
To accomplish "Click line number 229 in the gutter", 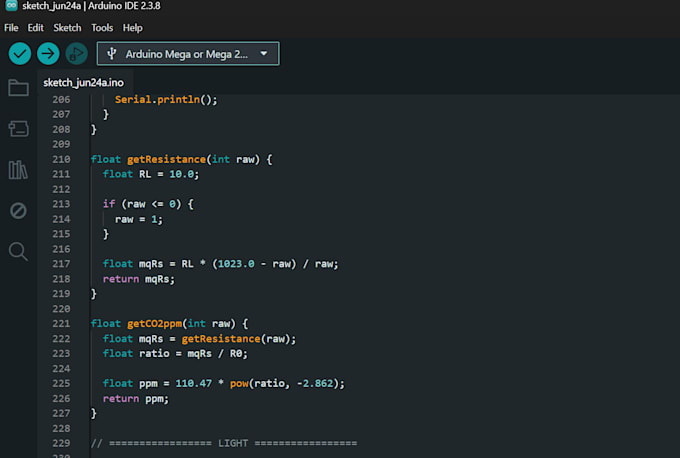I will pos(61,443).
